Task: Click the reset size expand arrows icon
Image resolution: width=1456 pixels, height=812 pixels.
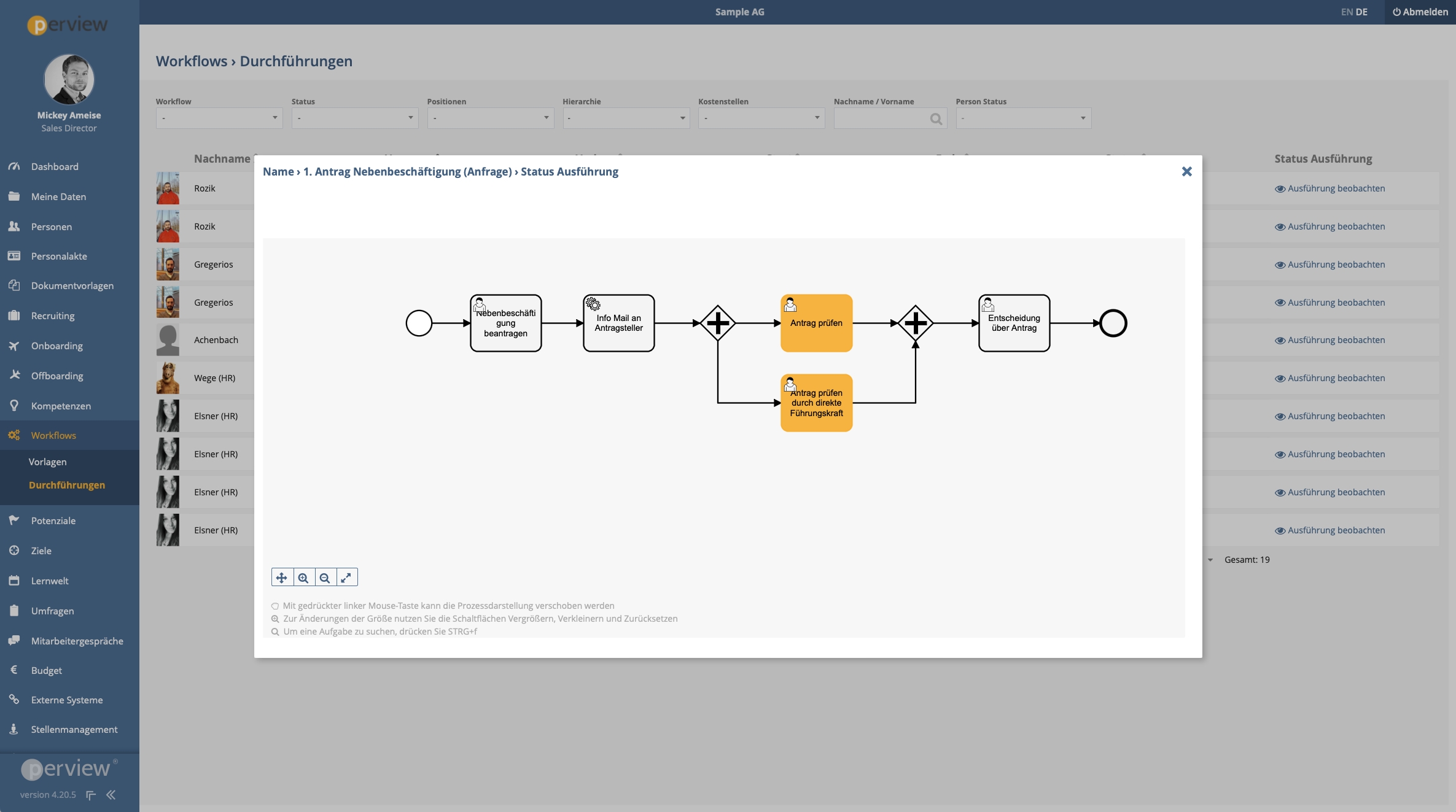Action: [346, 578]
